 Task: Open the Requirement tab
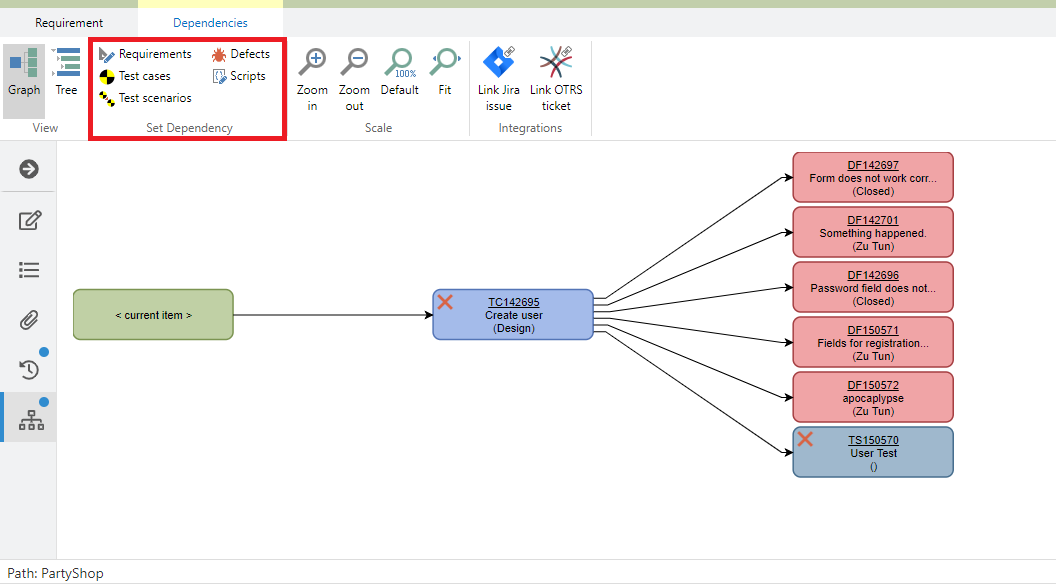click(69, 22)
